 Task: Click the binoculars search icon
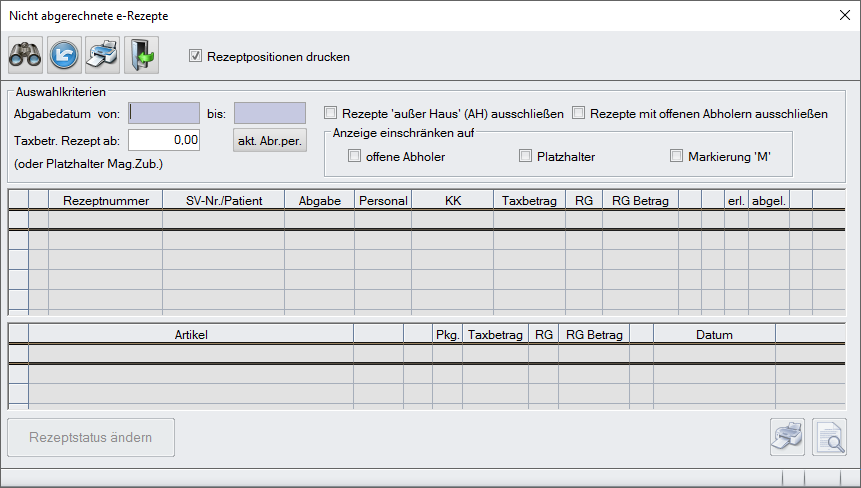25,55
